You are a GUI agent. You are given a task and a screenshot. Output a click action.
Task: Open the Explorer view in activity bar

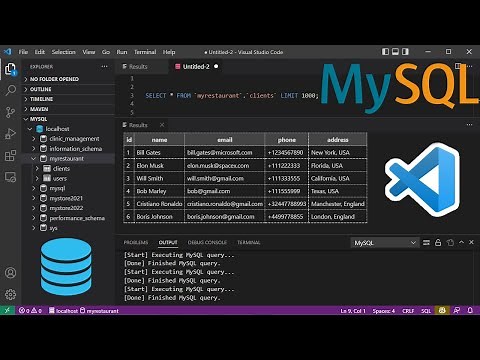pos(10,69)
